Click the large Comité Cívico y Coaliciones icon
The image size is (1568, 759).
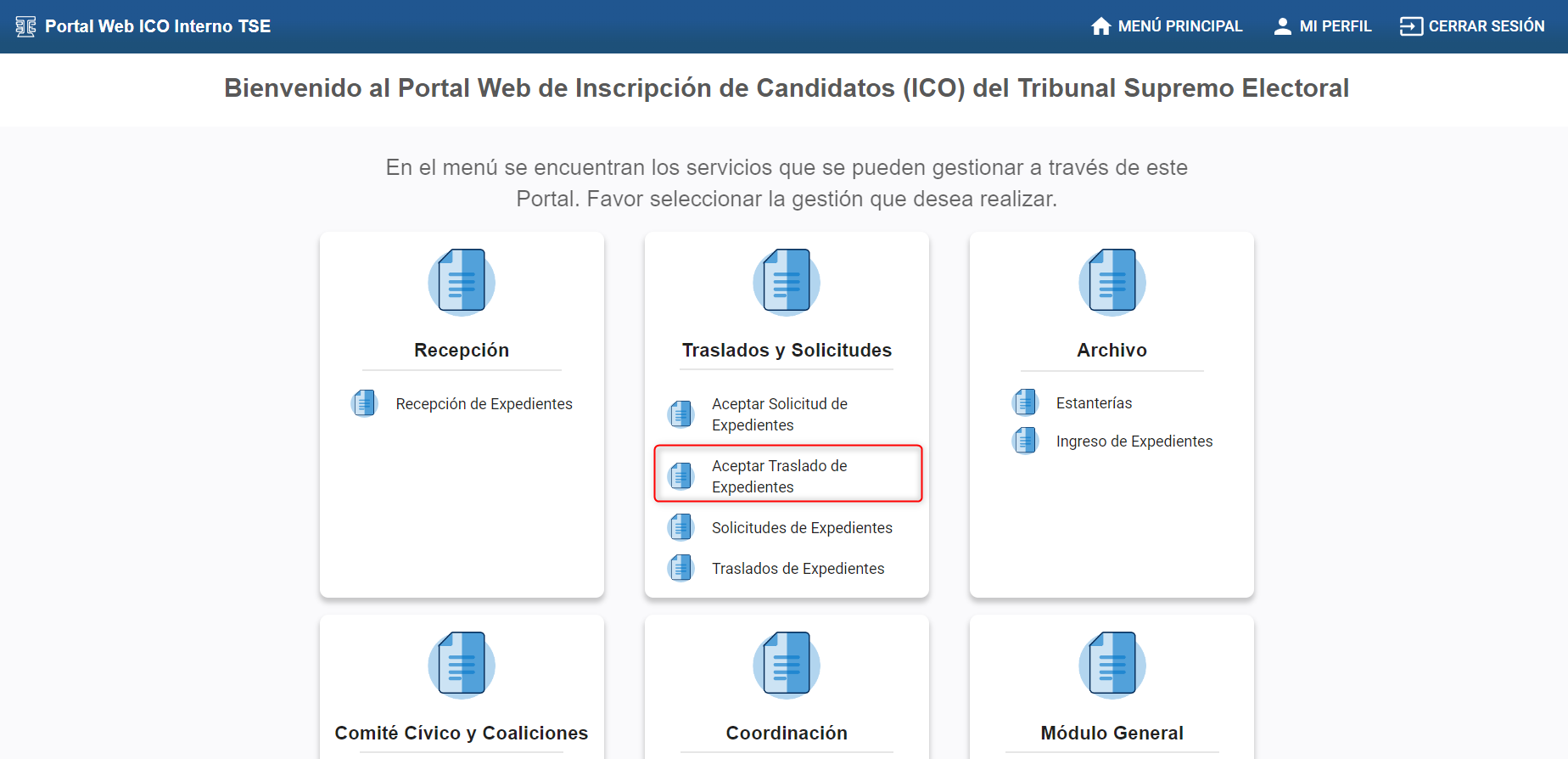tap(462, 665)
